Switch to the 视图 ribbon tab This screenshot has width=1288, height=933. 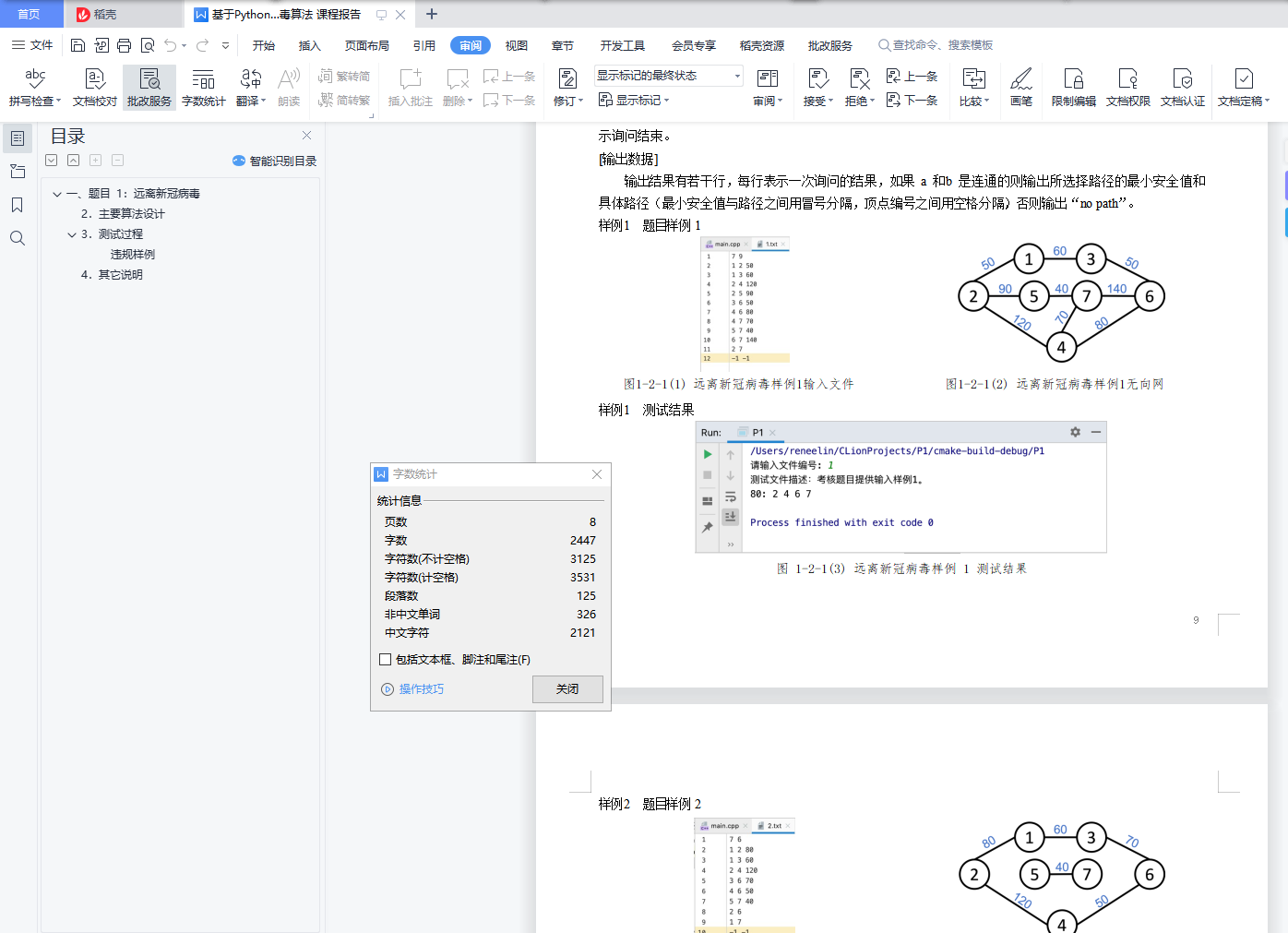pyautogui.click(x=517, y=45)
